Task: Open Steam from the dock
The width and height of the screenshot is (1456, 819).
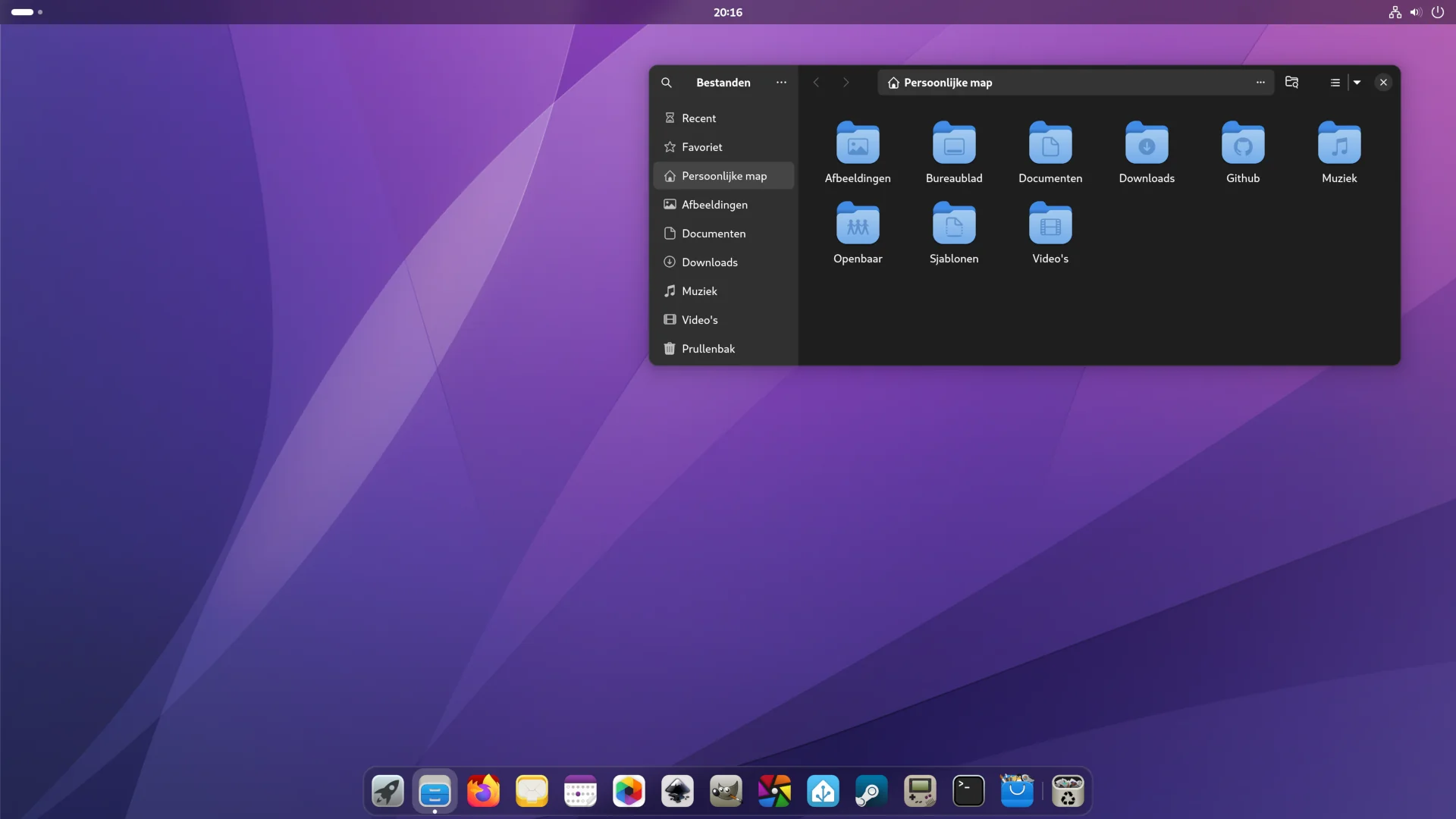Action: [x=871, y=792]
